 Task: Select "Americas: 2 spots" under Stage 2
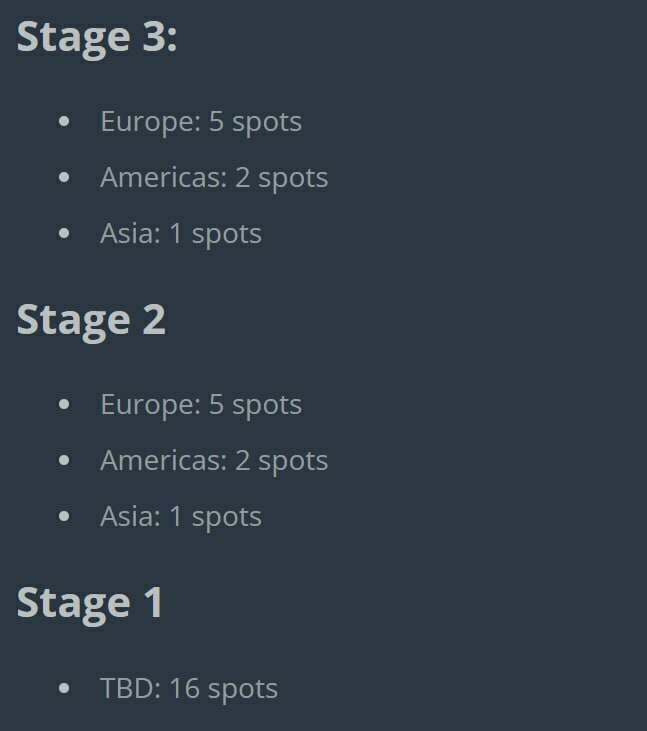pos(214,461)
